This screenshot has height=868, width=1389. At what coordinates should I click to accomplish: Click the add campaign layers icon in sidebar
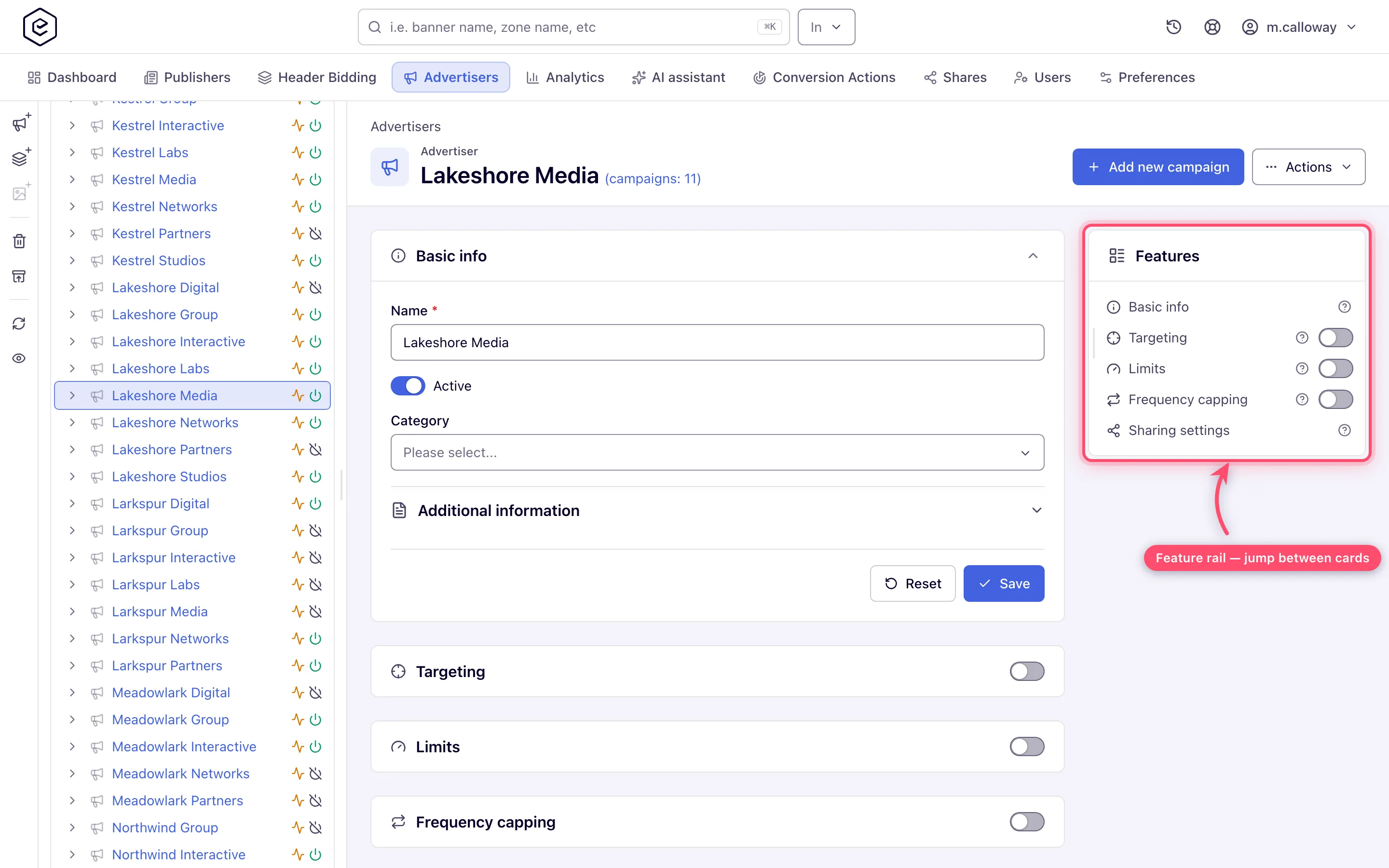click(x=21, y=157)
